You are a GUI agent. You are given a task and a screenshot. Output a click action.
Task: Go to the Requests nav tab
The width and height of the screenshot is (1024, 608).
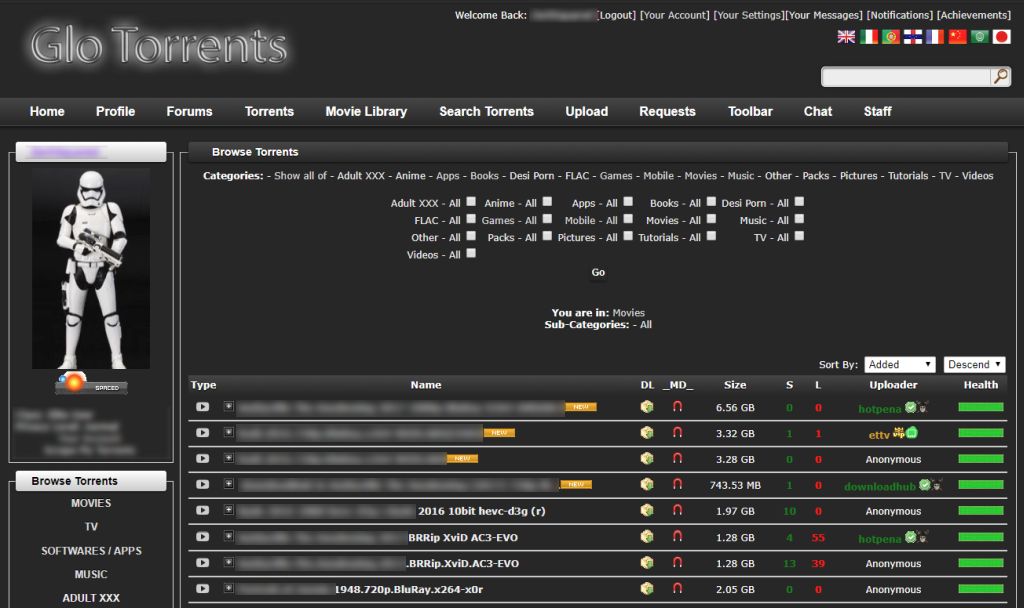coord(667,111)
